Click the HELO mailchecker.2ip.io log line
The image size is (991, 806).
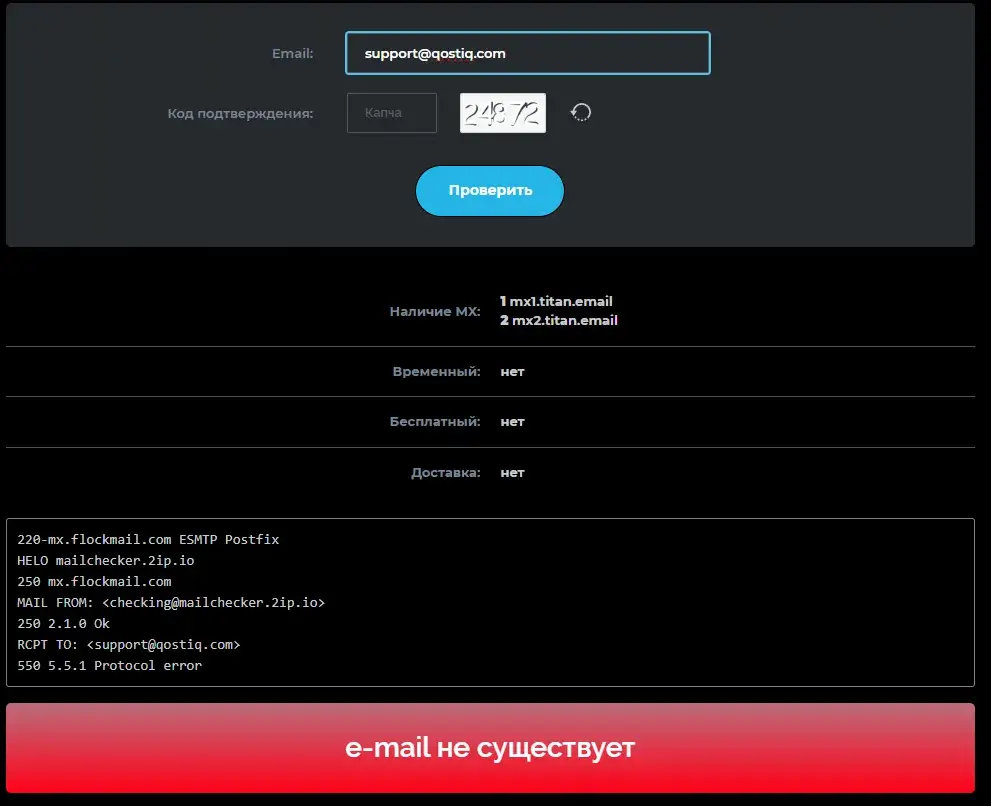106,561
